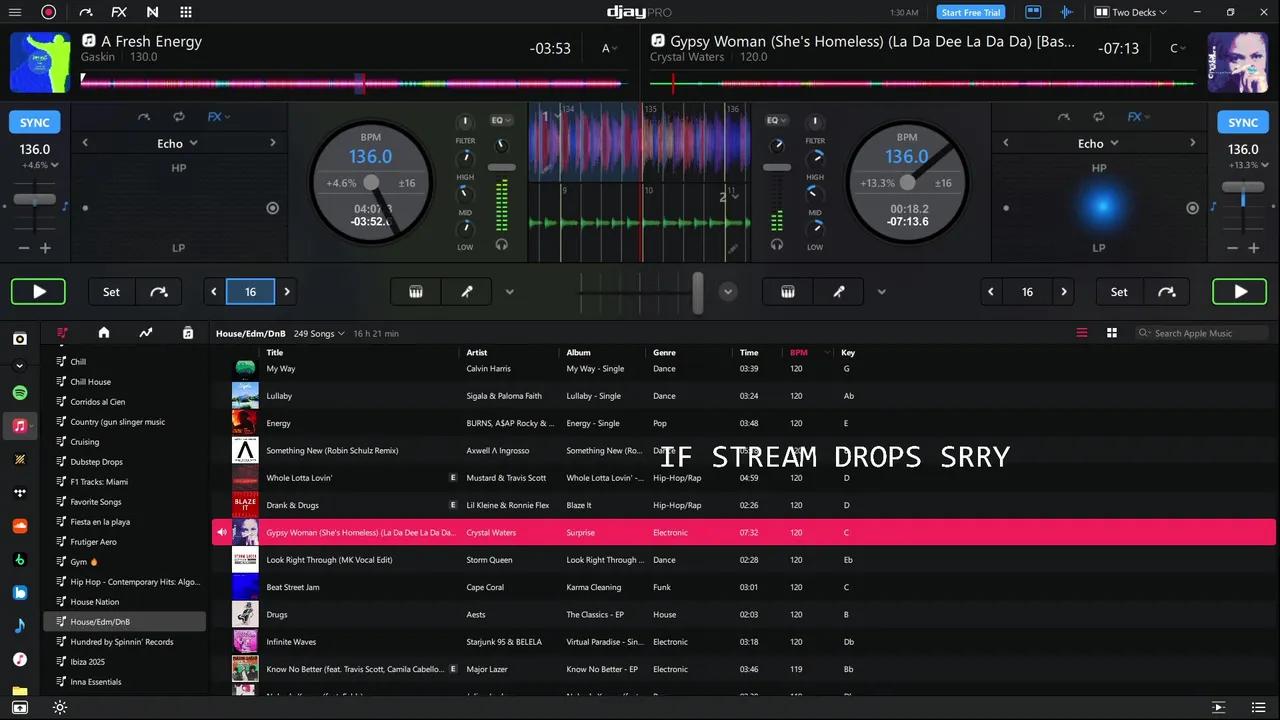Screen dimensions: 1280x720
Task: Go to the next effect on the left deck
Action: [272, 143]
